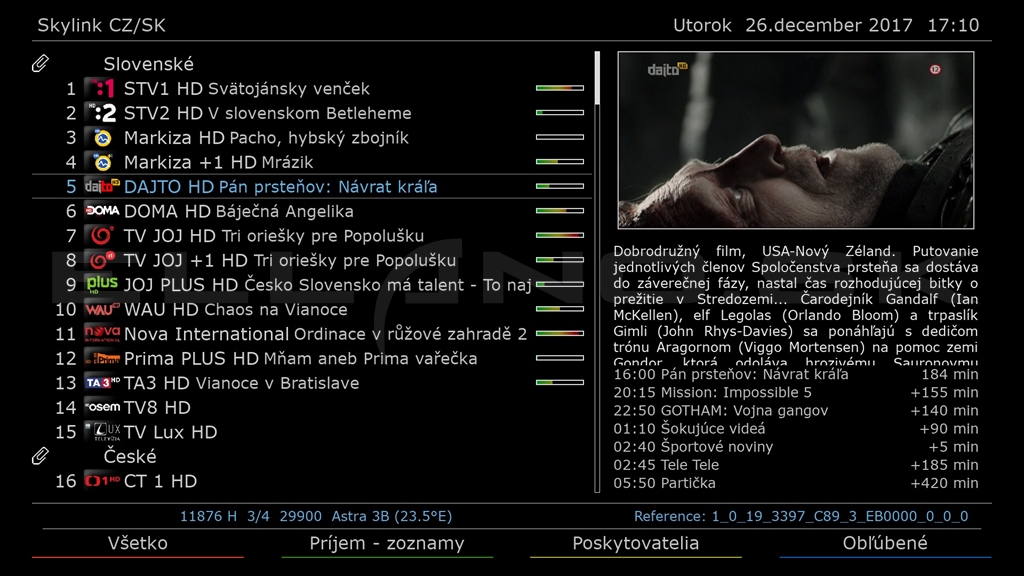This screenshot has height=576, width=1024.
Task: Select Ordinace v růžové zahradě 2
Action: pyautogui.click(x=410, y=334)
